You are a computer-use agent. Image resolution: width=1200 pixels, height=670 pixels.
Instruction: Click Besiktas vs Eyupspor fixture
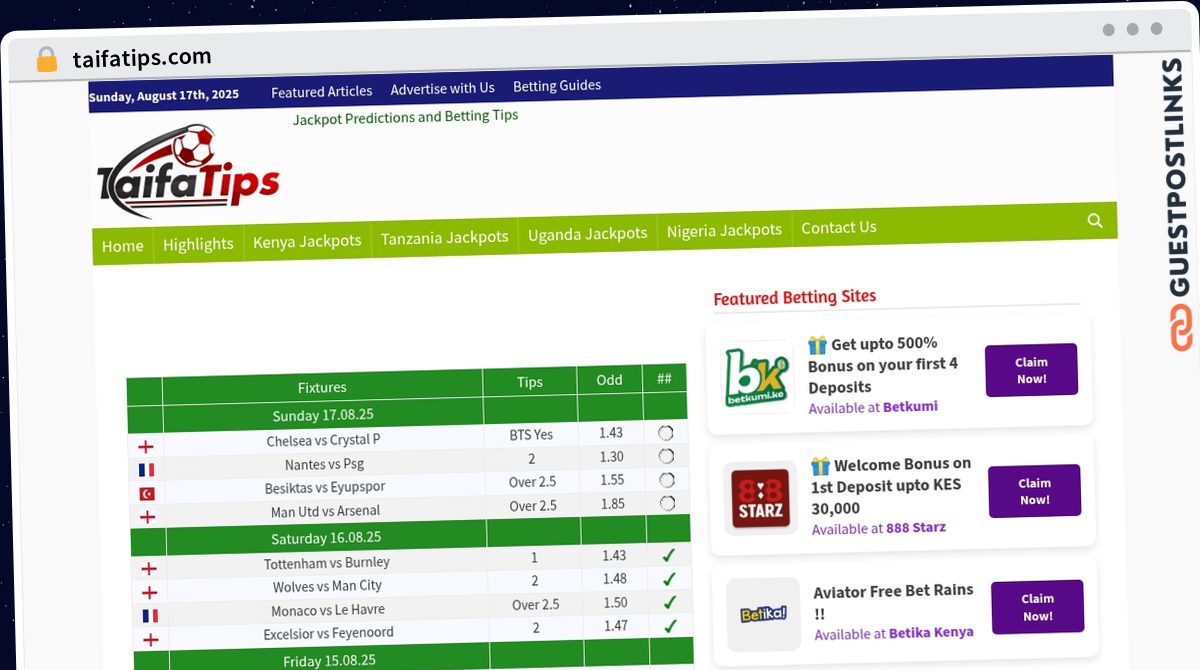[325, 487]
